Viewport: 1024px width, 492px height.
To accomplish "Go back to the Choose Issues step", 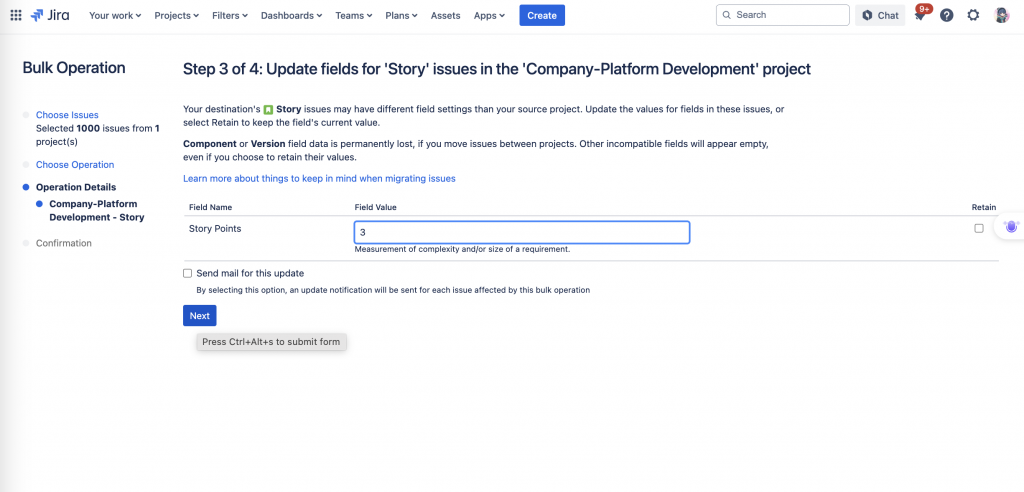I will tap(67, 115).
